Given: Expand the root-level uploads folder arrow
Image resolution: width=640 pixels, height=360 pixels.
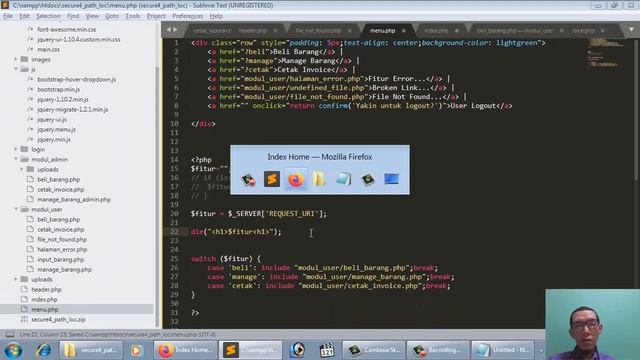Looking at the screenshot, I should click(x=16, y=279).
